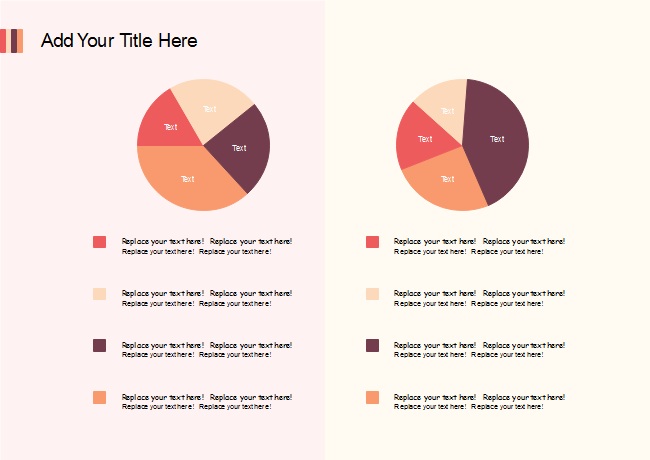Click the cream legend swatch in right column
This screenshot has height=460, width=650.
tap(372, 294)
